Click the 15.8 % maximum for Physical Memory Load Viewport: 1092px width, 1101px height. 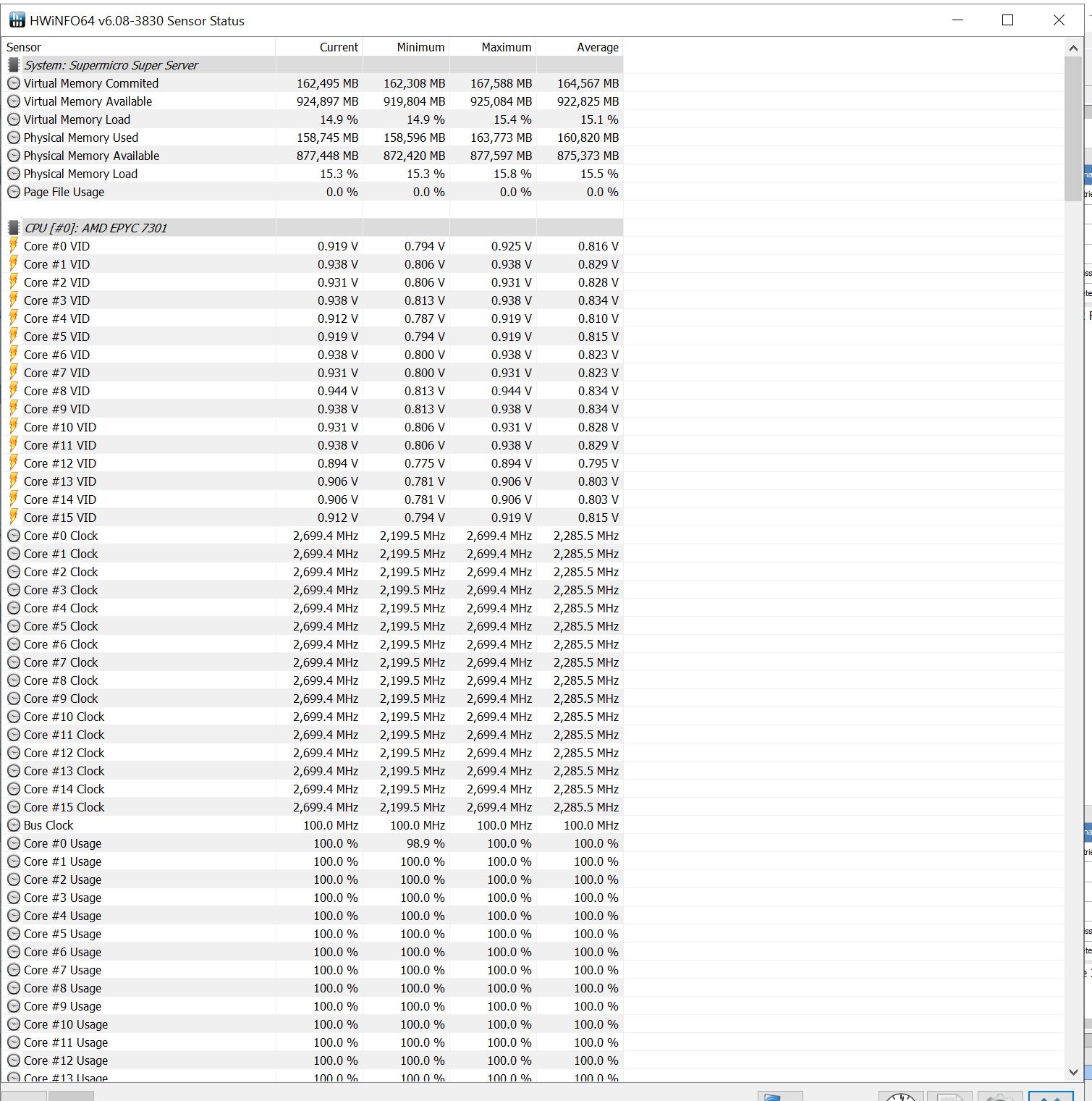(x=512, y=174)
